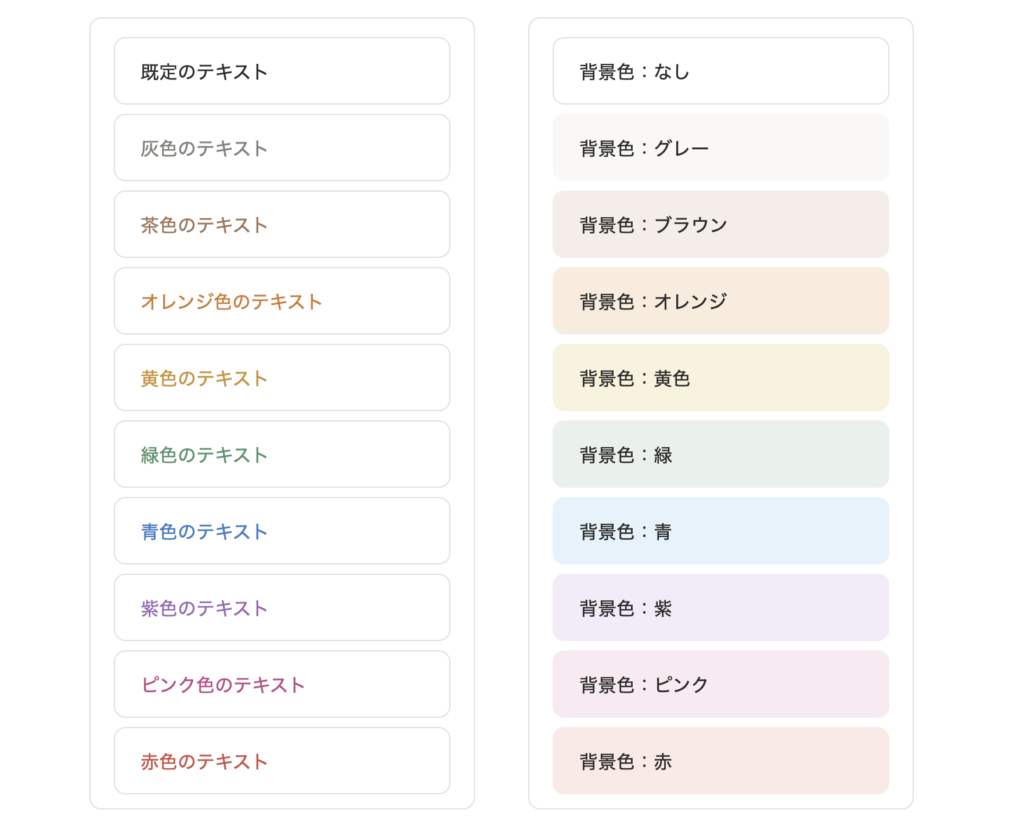The height and width of the screenshot is (835, 1024).
Task: Click the 紫色のテキスト purple text sample
Action: click(282, 607)
